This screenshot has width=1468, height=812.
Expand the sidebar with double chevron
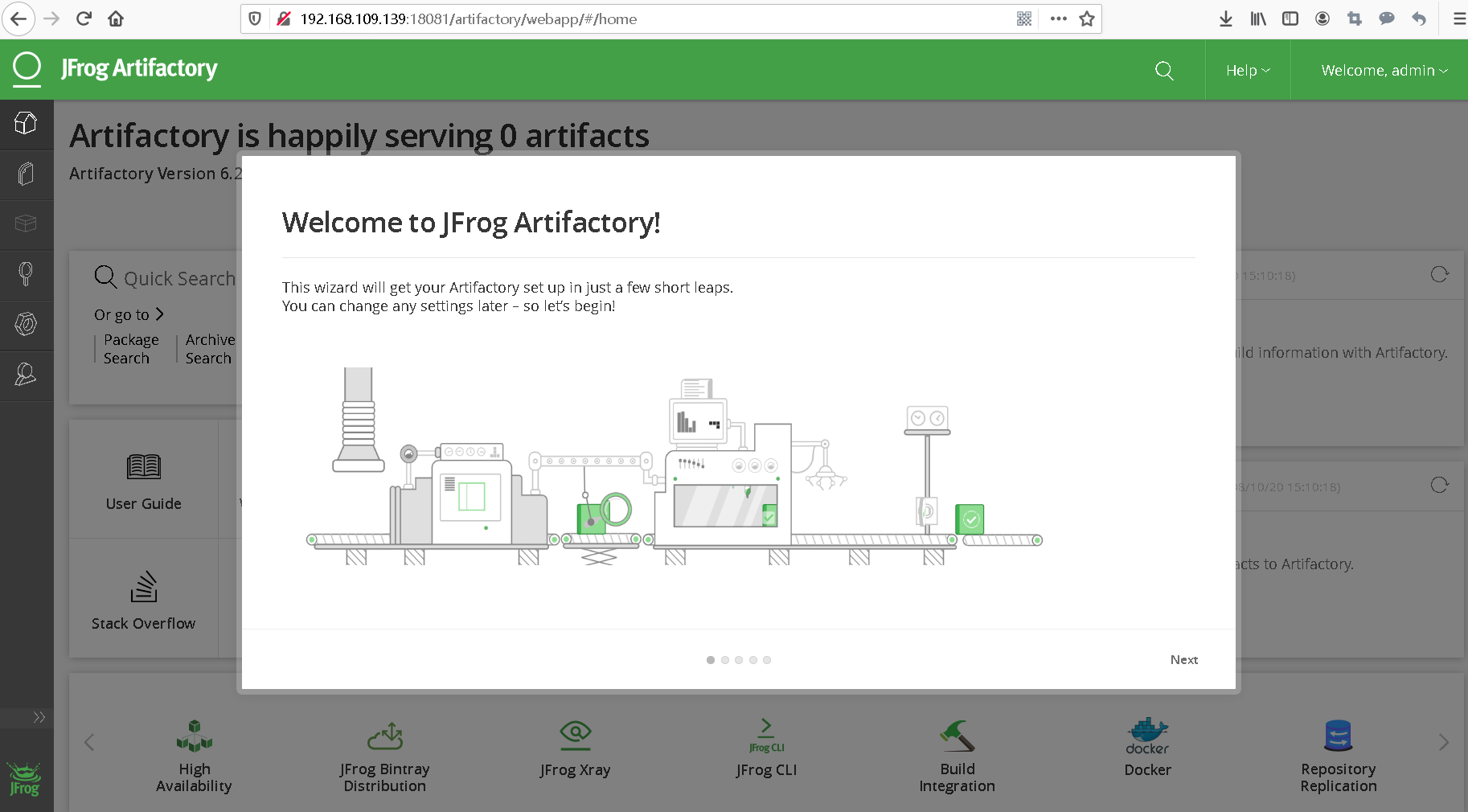(x=39, y=717)
